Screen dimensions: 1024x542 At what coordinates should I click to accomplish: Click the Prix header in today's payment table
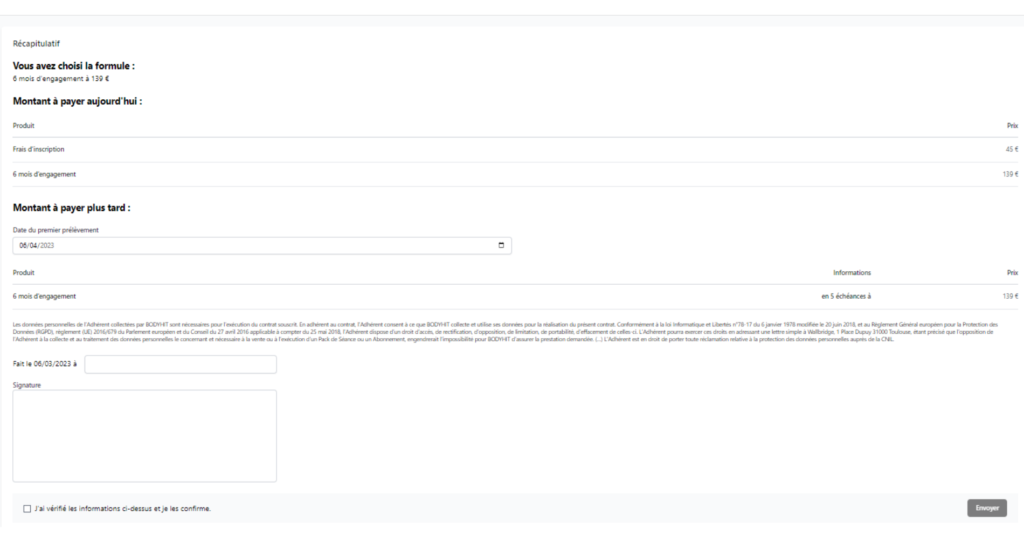click(1011, 125)
